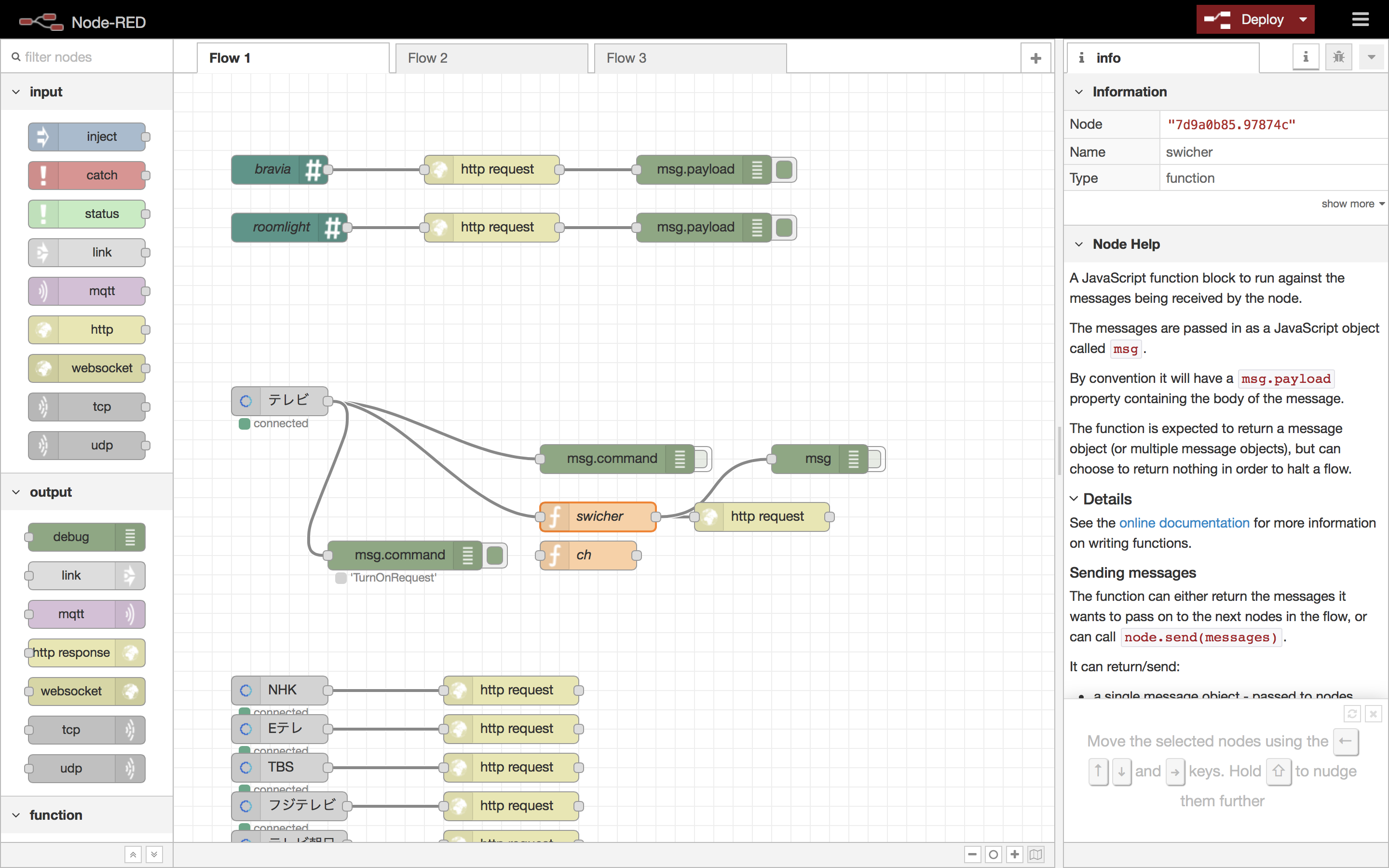Switch to the Flow 2 tab
The width and height of the screenshot is (1389, 868).
tap(428, 57)
